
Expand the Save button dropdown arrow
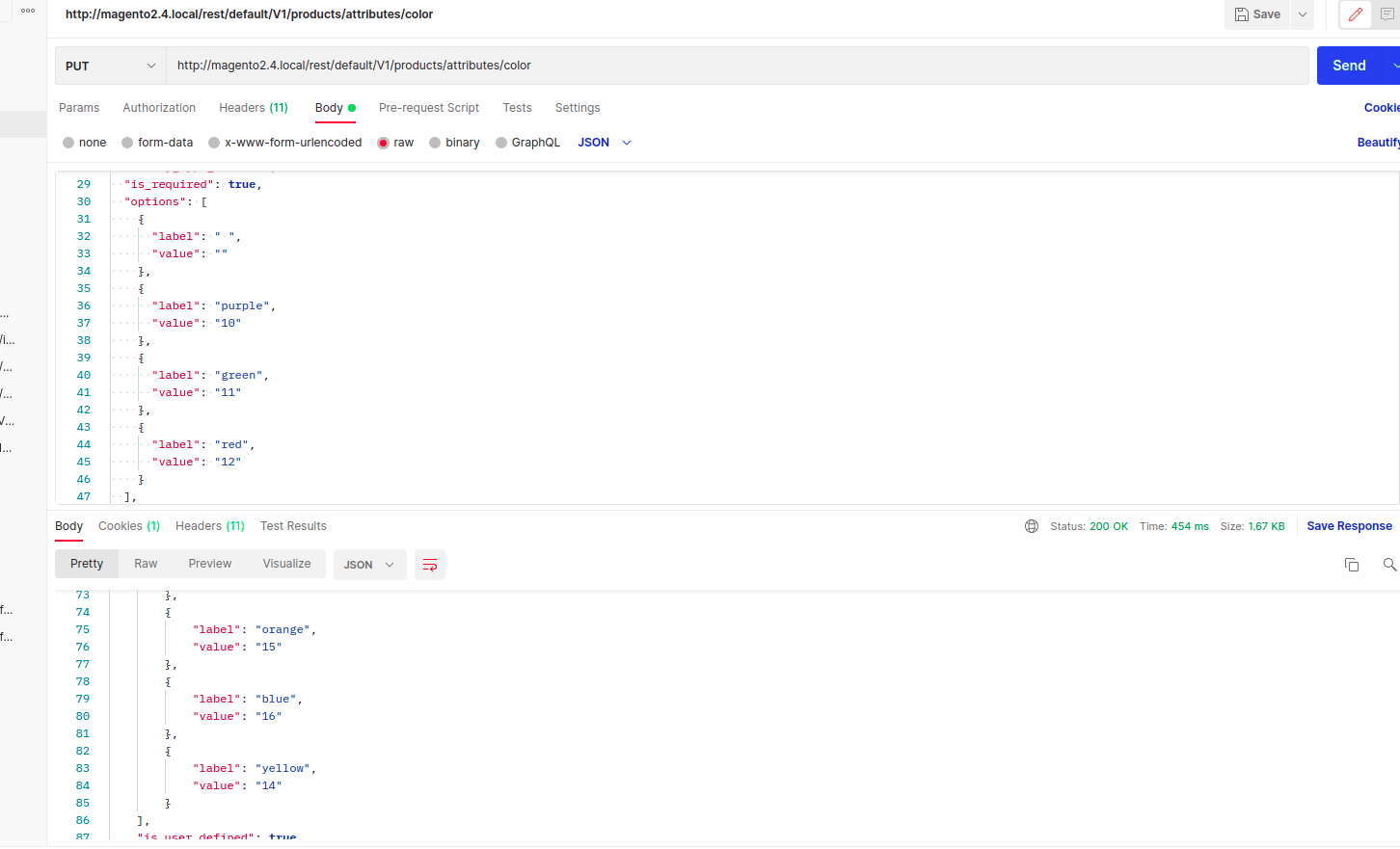click(1302, 14)
